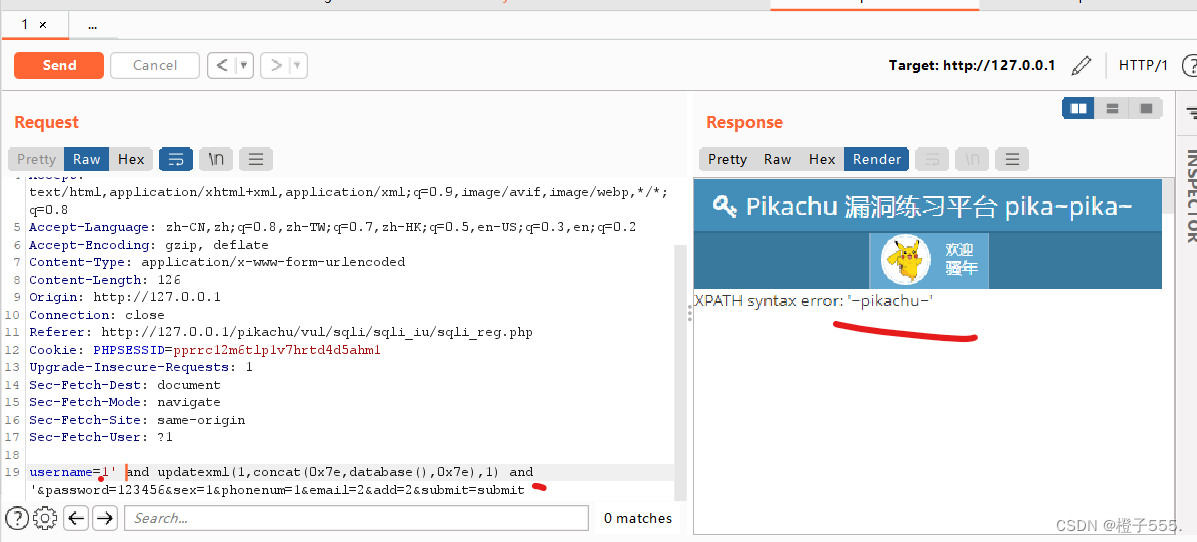Toggle word wrap in Response panel
The width and height of the screenshot is (1197, 542).
(932, 159)
